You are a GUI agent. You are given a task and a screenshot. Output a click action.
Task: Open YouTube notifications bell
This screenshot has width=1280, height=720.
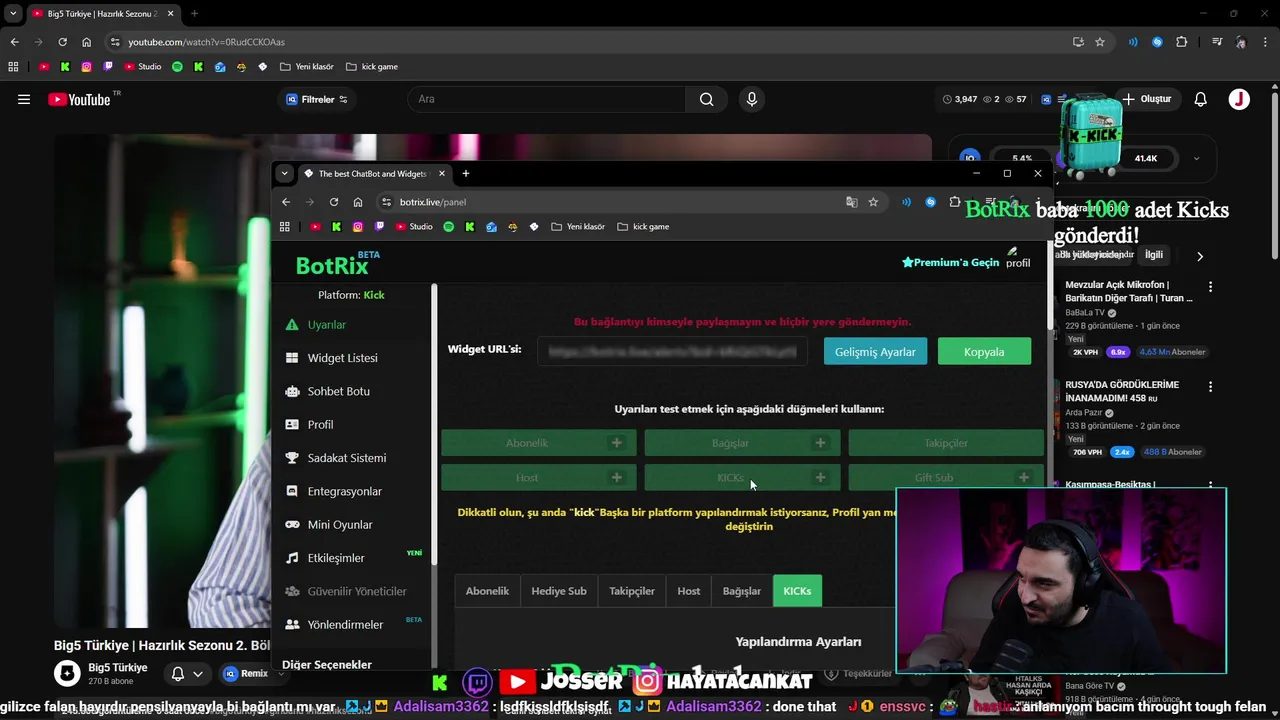pyautogui.click(x=1201, y=99)
